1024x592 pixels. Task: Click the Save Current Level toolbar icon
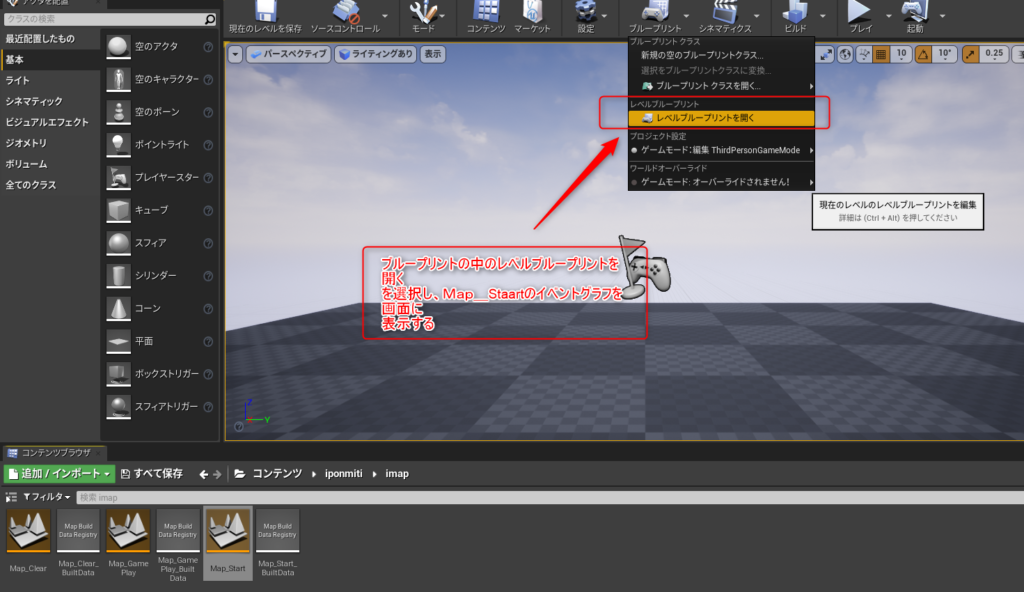(x=264, y=12)
